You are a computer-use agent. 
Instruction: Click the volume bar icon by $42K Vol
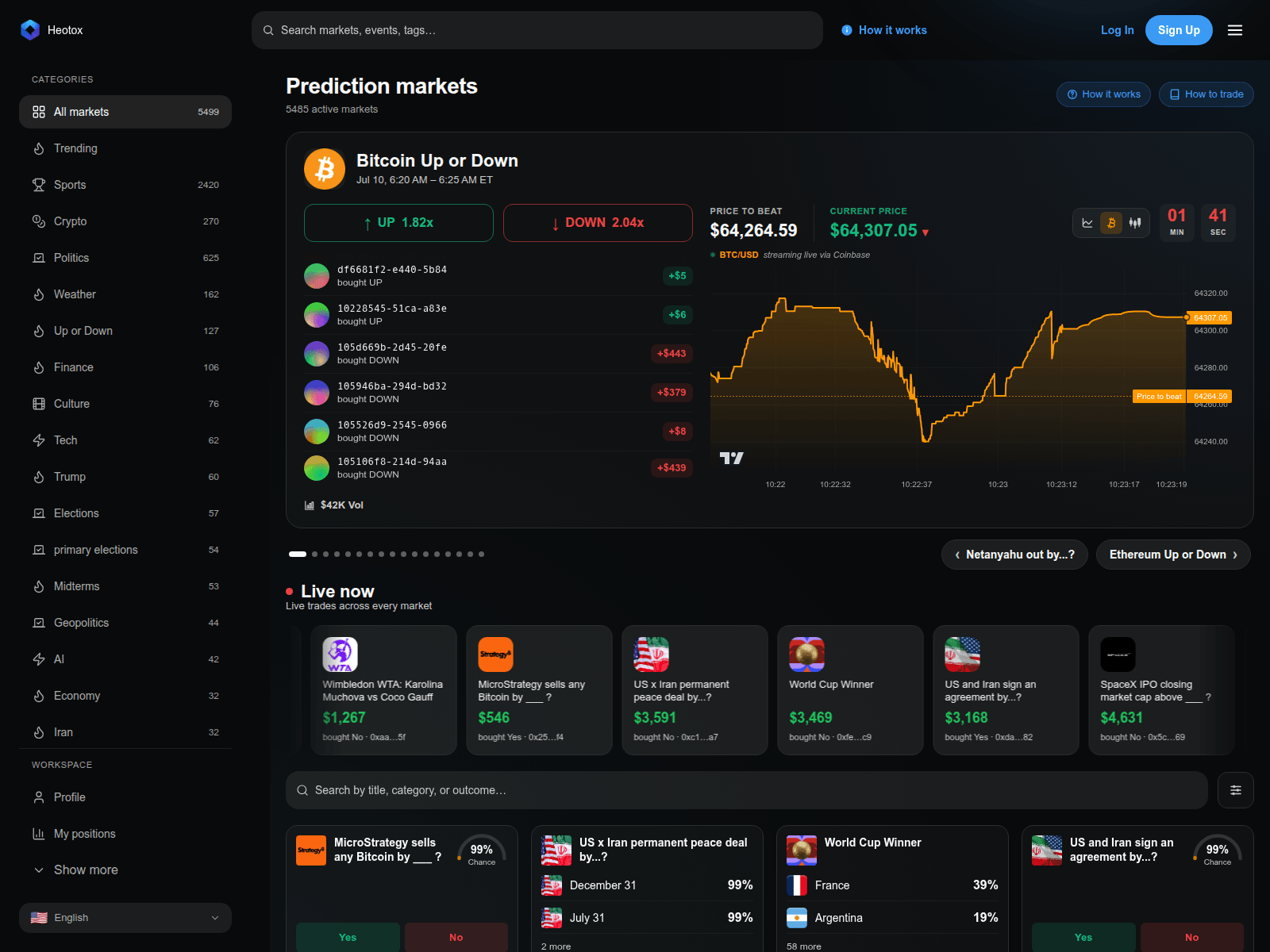pyautogui.click(x=310, y=505)
